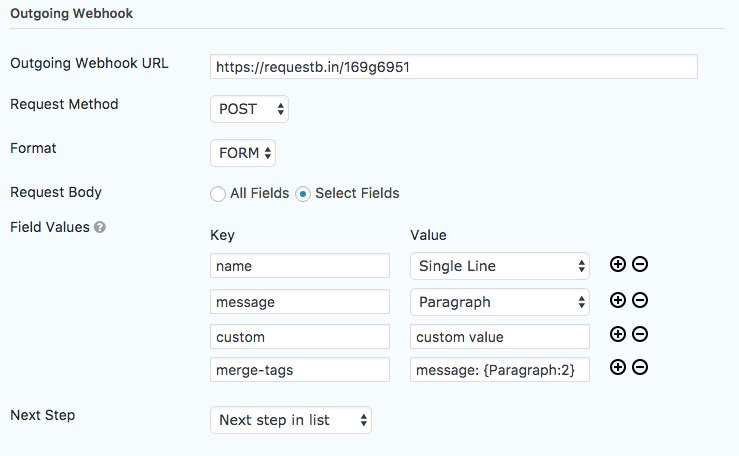Open the Format FORM dropdown

coord(243,153)
